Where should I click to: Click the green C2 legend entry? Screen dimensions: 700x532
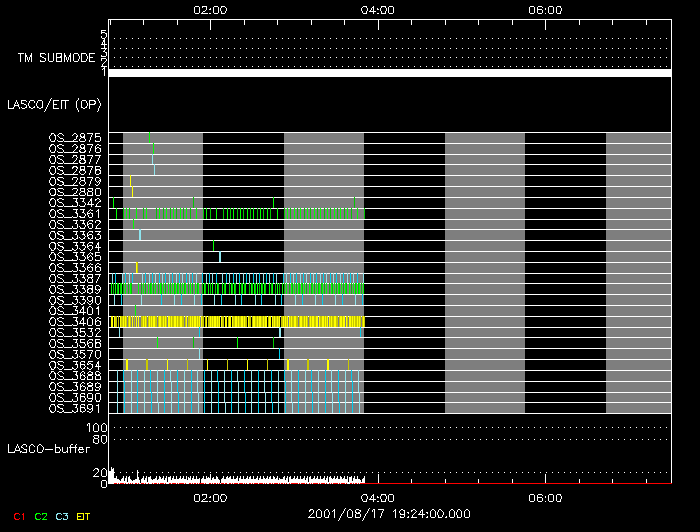41,516
